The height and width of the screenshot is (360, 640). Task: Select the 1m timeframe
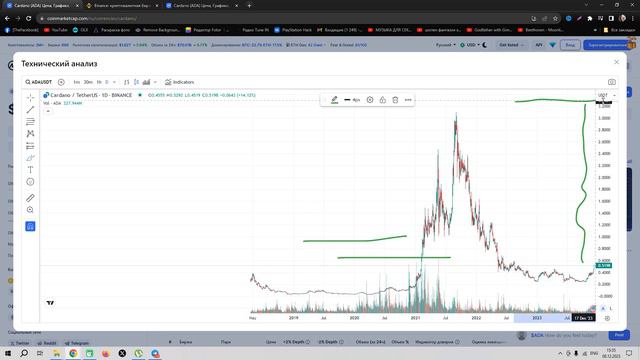coord(76,82)
